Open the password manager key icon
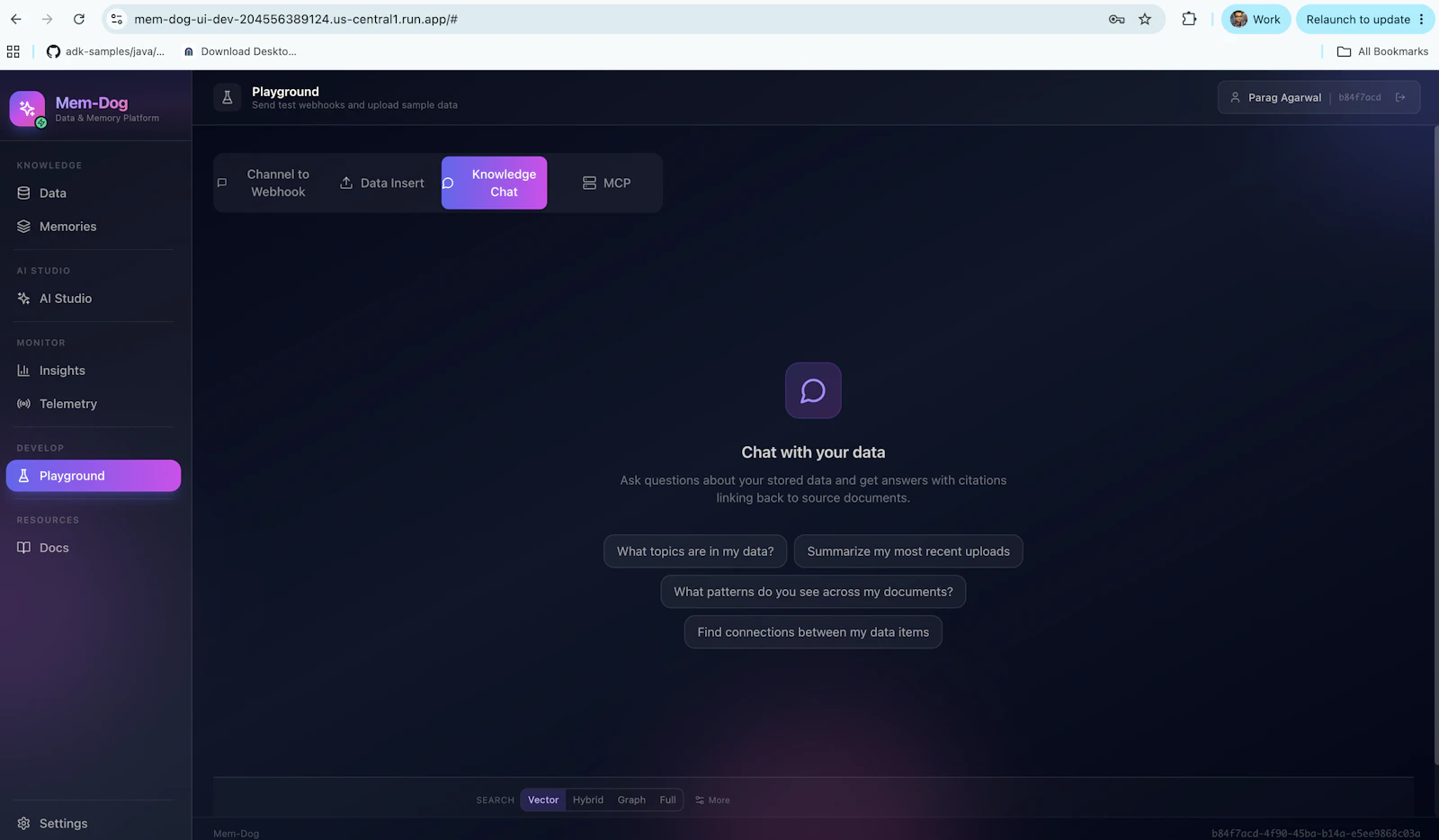1439x840 pixels. [x=1116, y=19]
